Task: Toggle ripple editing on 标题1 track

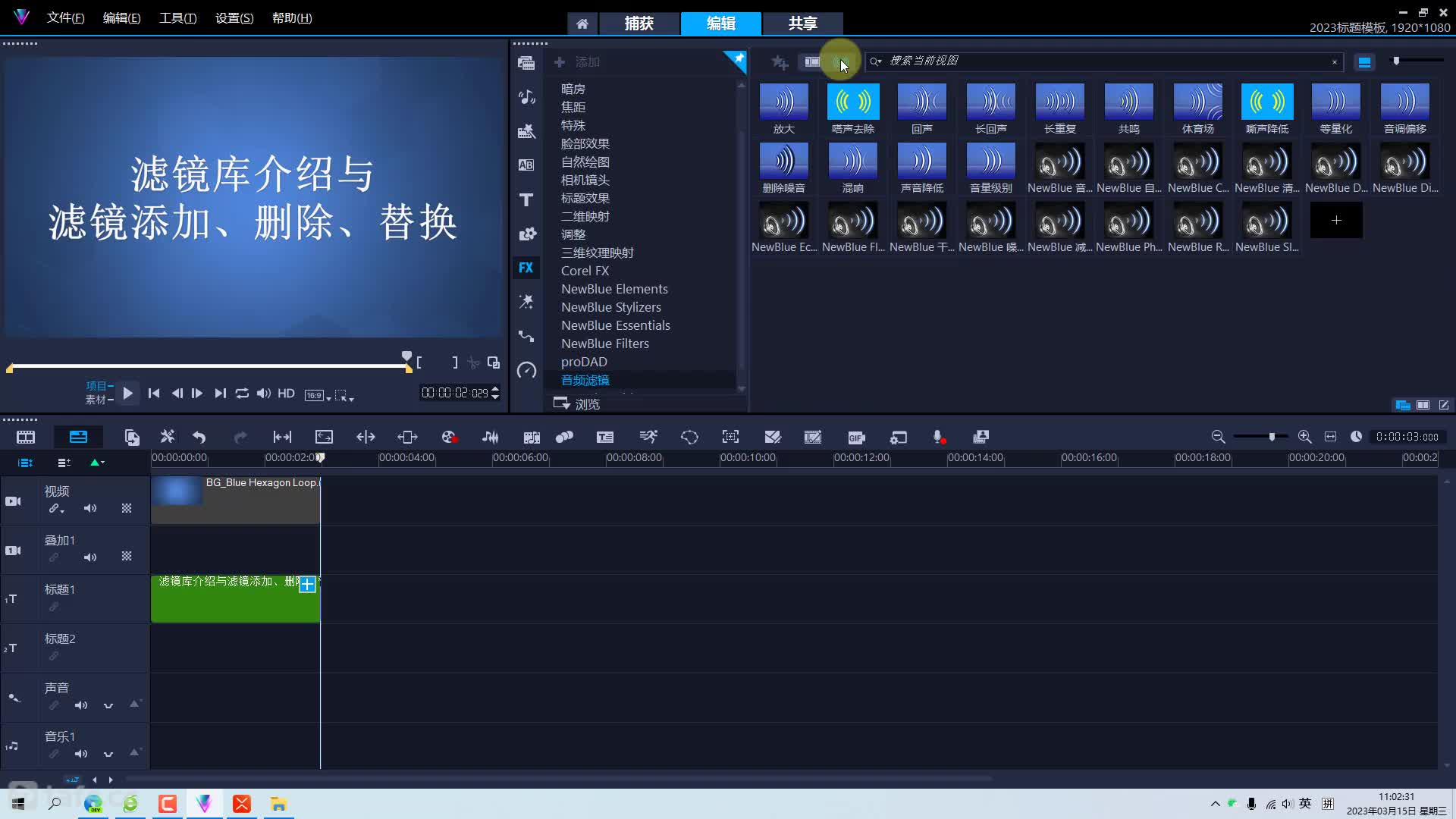Action: (54, 607)
